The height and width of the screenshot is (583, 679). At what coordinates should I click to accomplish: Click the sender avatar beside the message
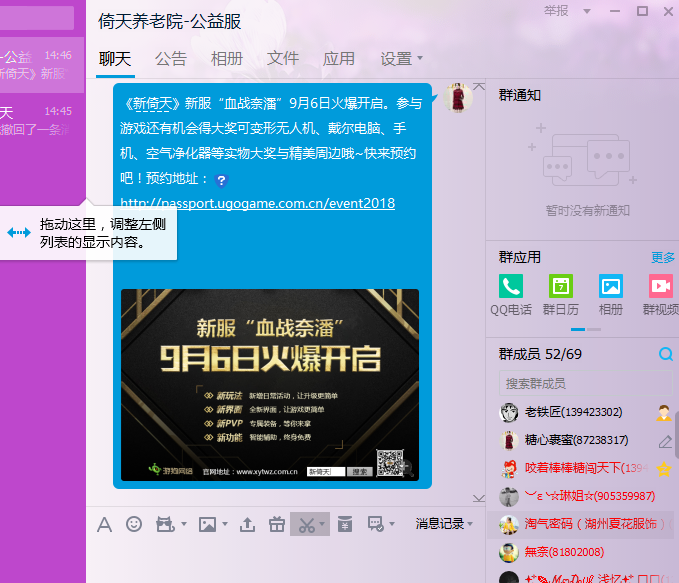click(x=457, y=97)
